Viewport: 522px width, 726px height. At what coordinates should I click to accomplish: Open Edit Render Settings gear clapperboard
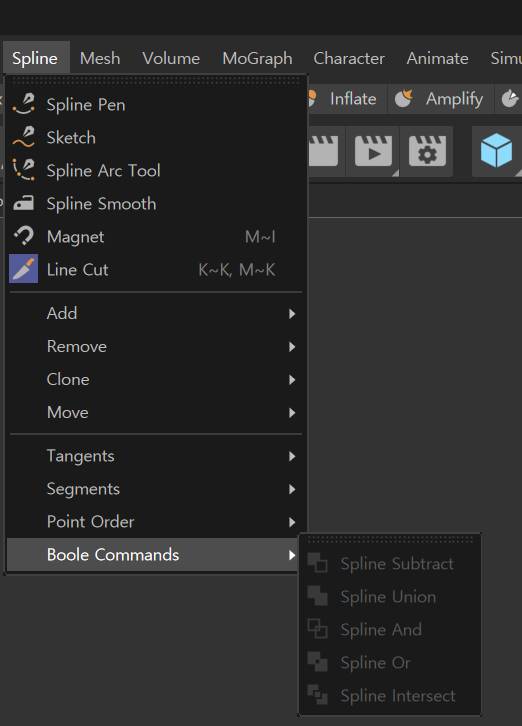[427, 151]
